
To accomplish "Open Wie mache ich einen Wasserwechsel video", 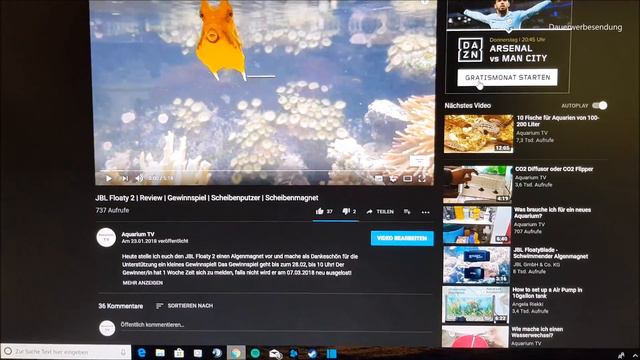I will pyautogui.click(x=537, y=332).
